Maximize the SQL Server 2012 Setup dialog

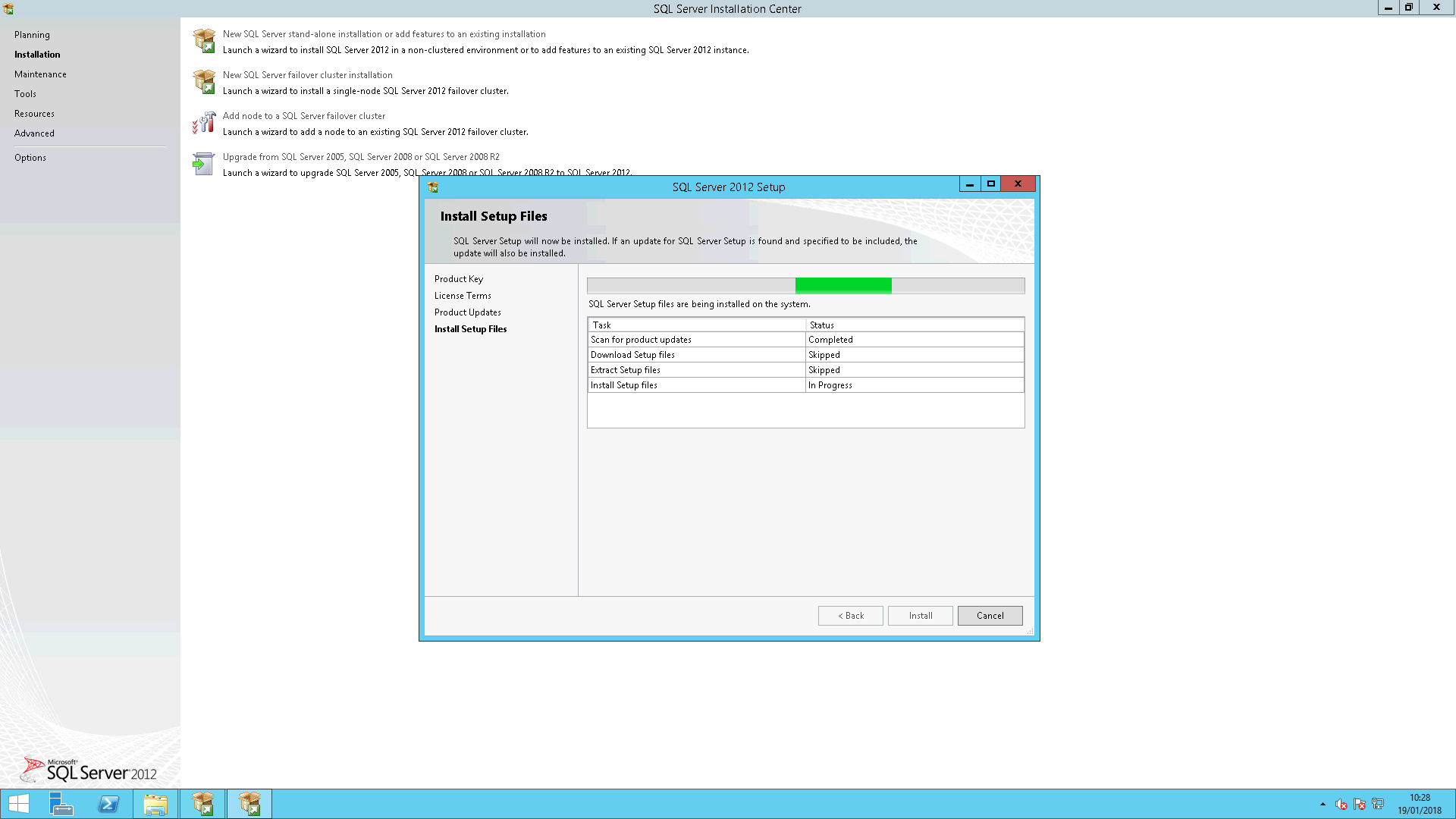pyautogui.click(x=990, y=184)
